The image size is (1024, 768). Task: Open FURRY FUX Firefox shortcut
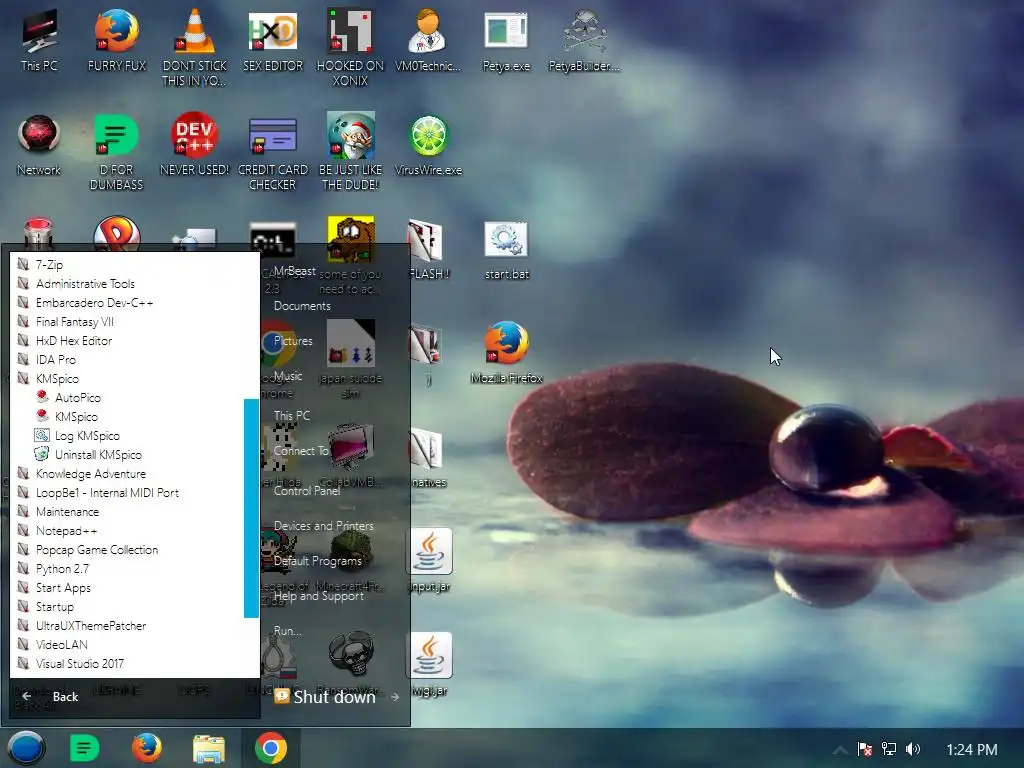117,40
